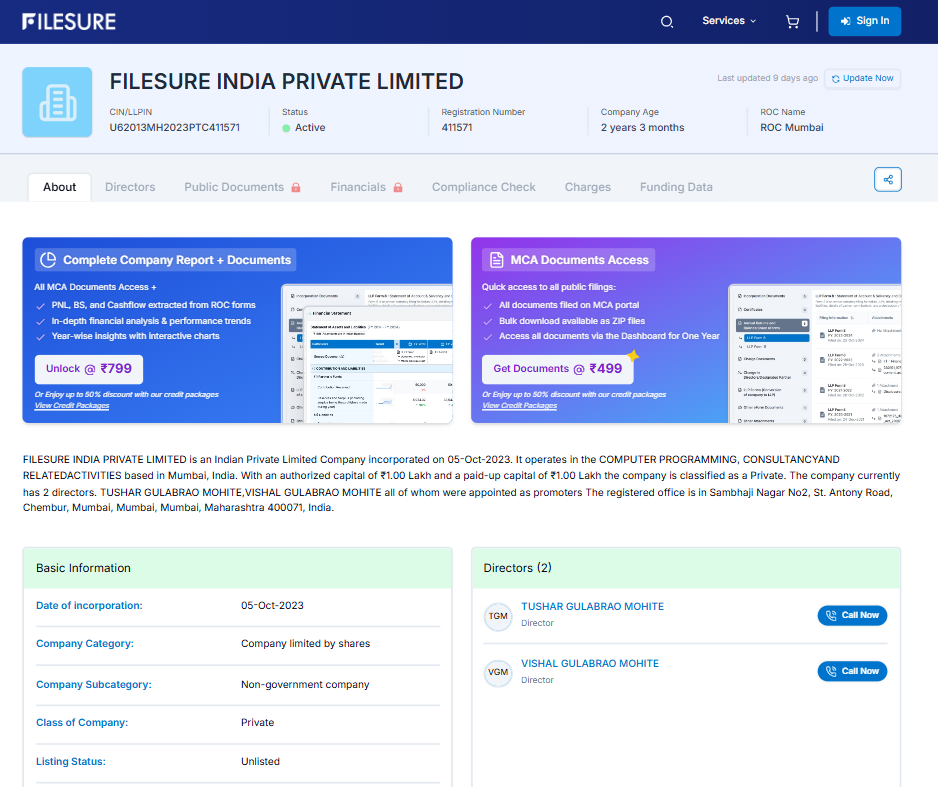Screen dimensions: 938x787
Task: Click the VGM director avatar
Action: pyautogui.click(x=497, y=672)
